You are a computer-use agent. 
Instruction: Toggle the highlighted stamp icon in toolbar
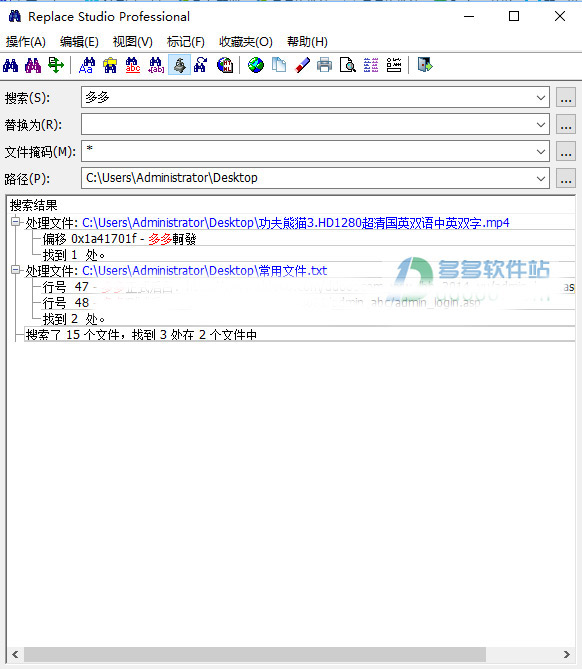click(x=179, y=65)
